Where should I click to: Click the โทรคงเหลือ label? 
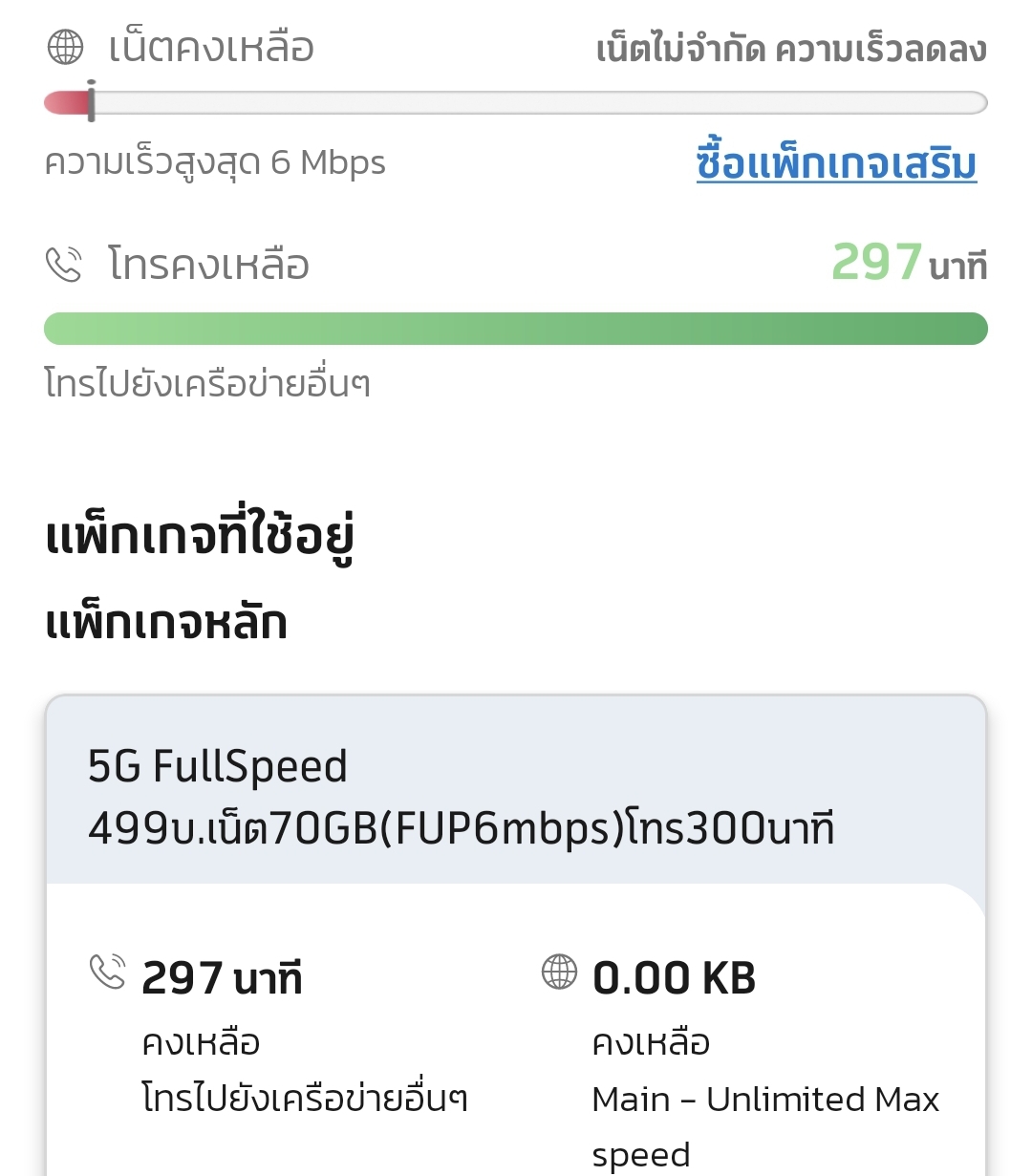(x=209, y=265)
